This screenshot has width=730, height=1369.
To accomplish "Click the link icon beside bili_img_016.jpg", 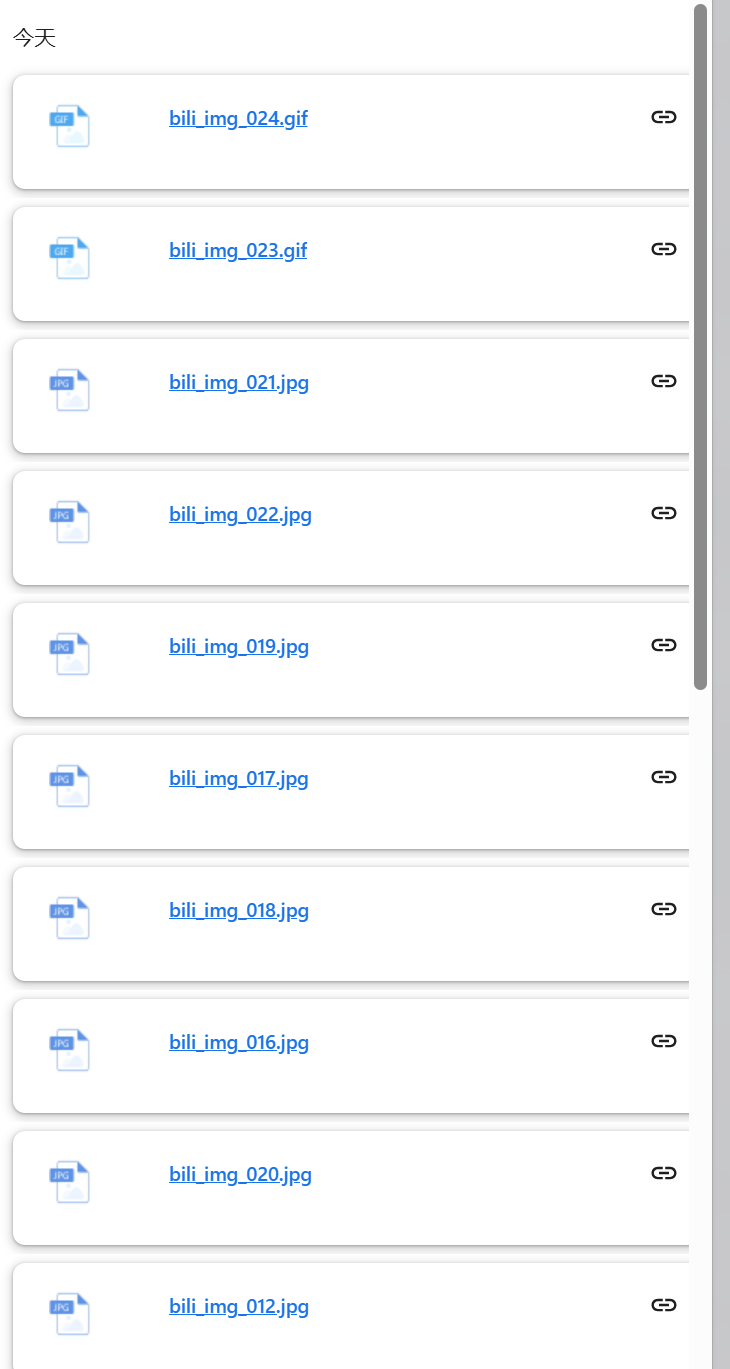I will coord(664,1041).
